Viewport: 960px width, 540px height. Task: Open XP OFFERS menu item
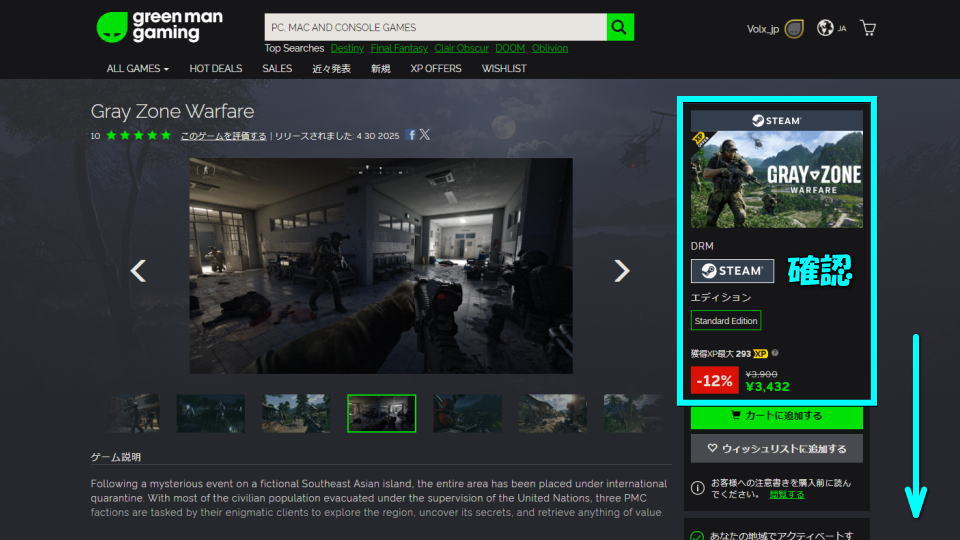point(436,69)
